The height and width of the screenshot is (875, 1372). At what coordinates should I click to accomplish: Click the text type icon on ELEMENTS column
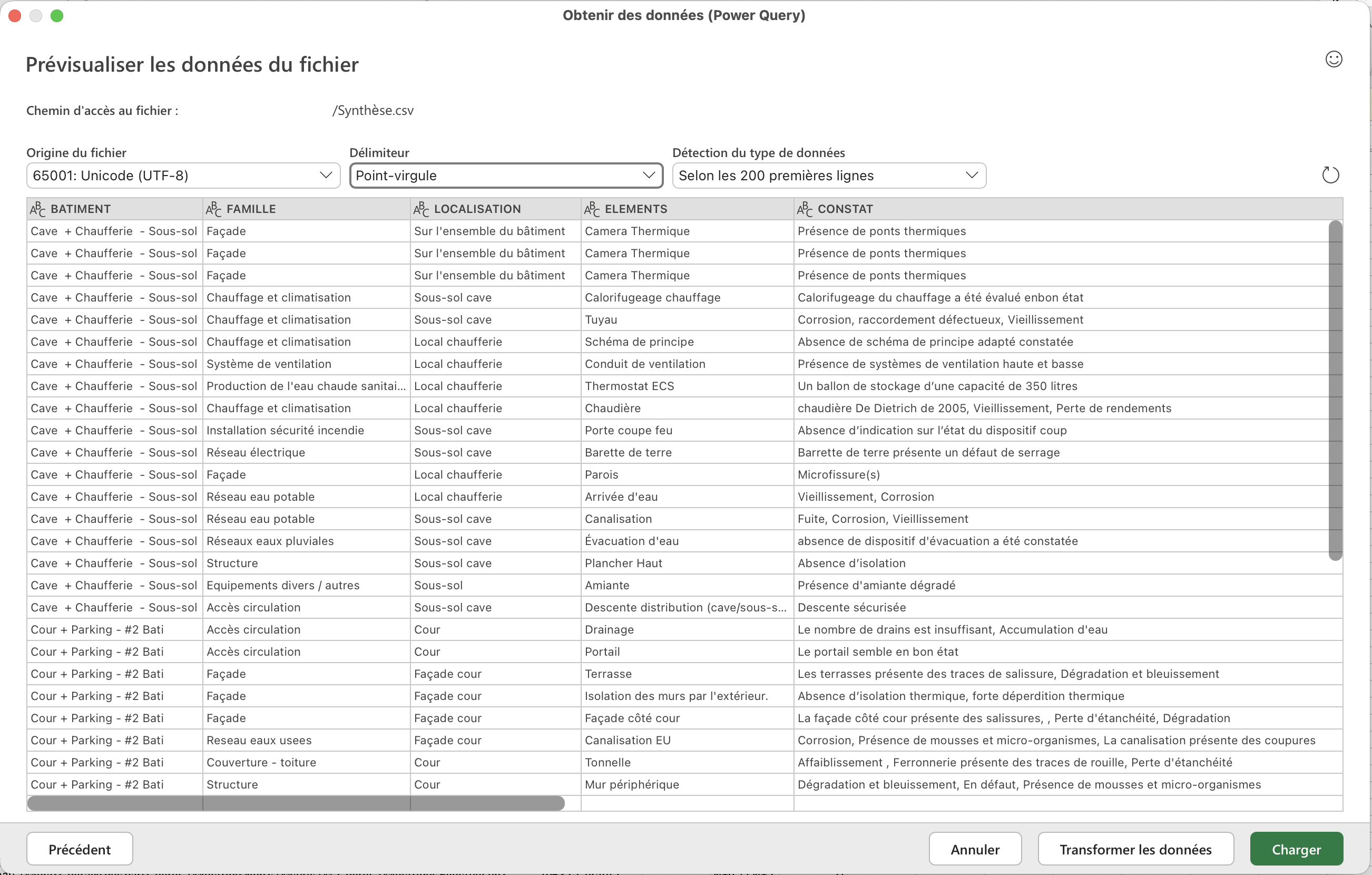(x=592, y=209)
